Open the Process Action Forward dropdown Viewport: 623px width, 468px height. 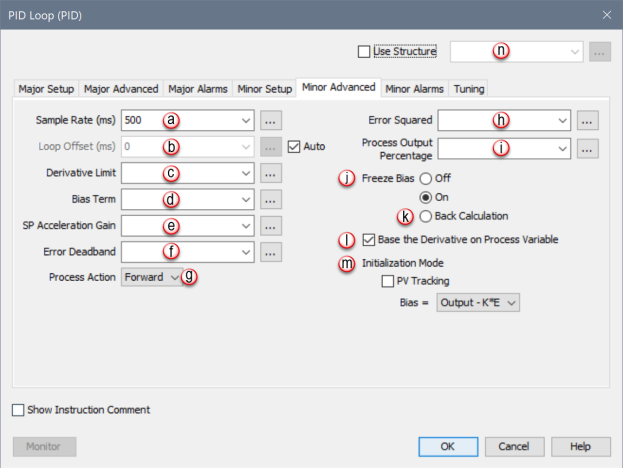150,277
